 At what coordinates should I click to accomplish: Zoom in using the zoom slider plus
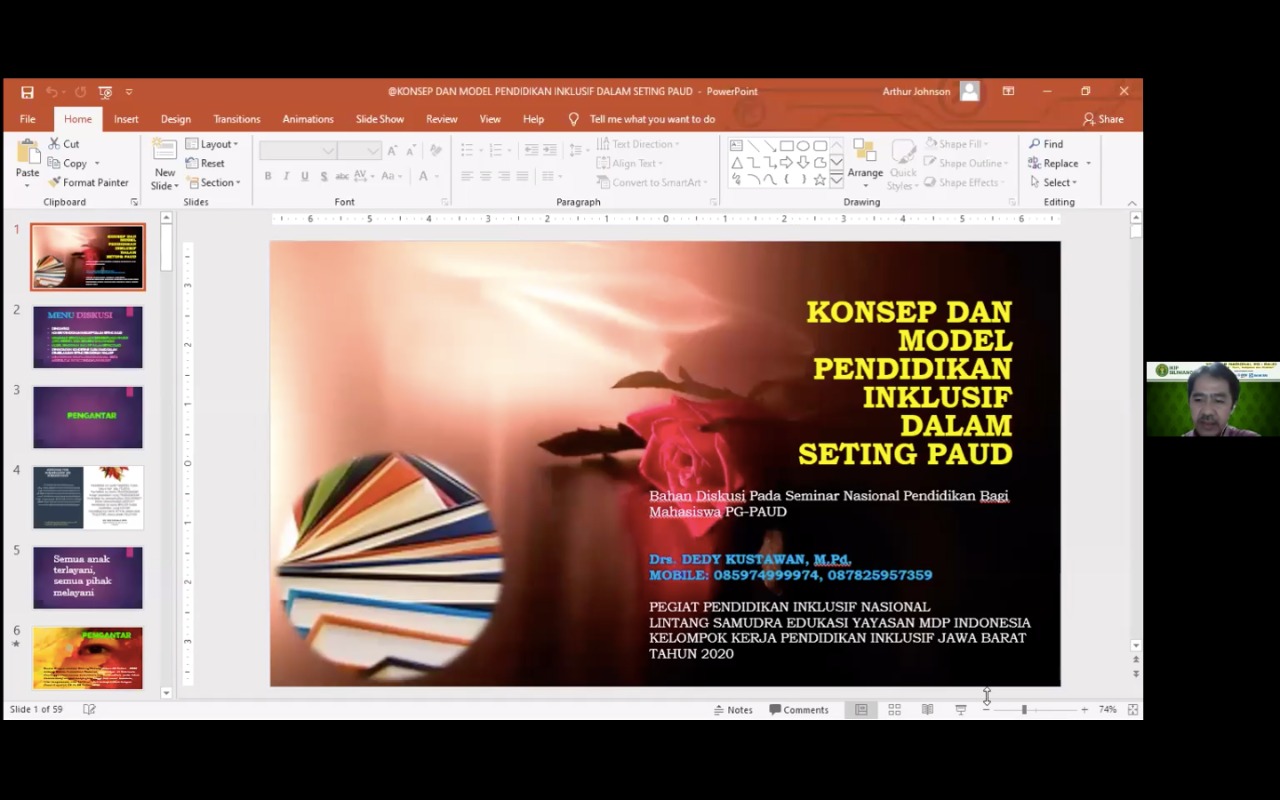(x=1084, y=709)
